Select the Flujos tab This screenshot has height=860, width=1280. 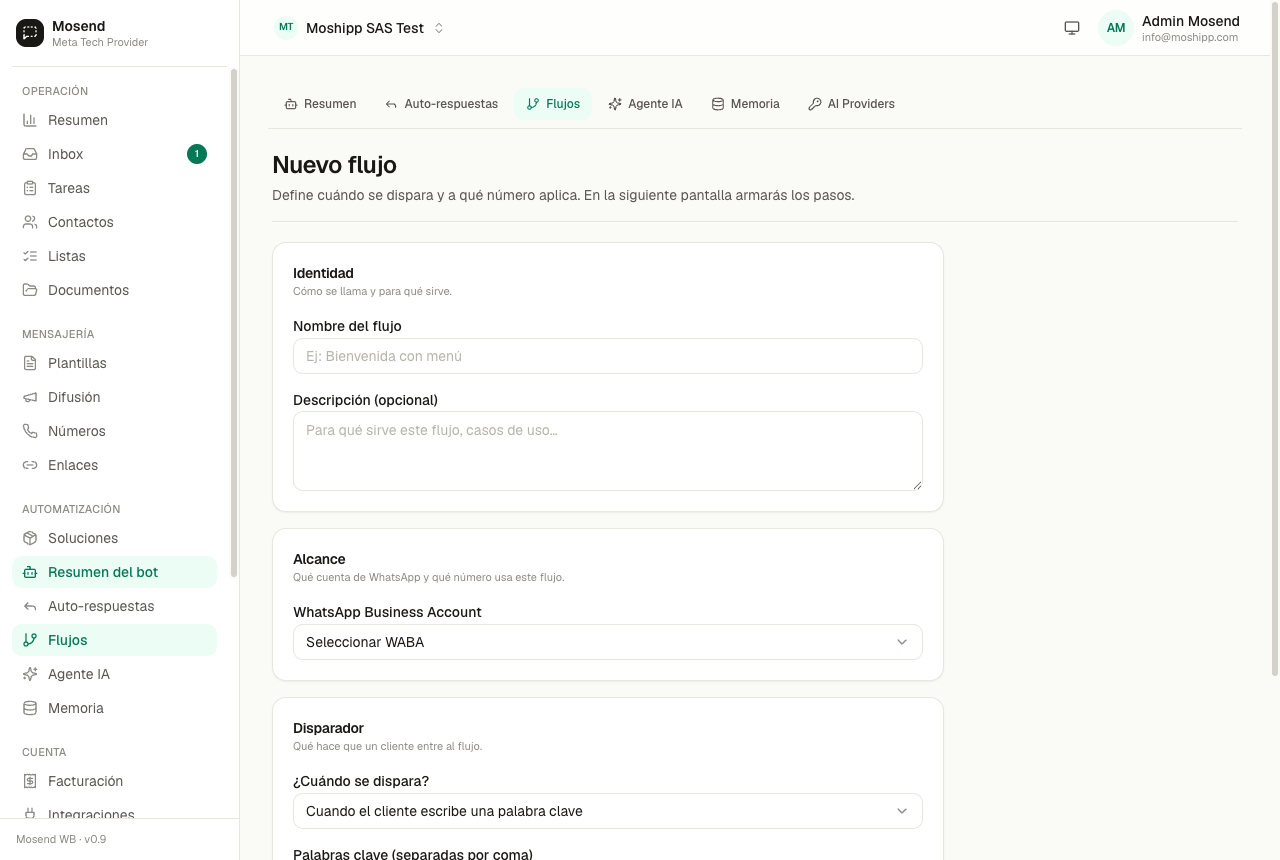553,104
